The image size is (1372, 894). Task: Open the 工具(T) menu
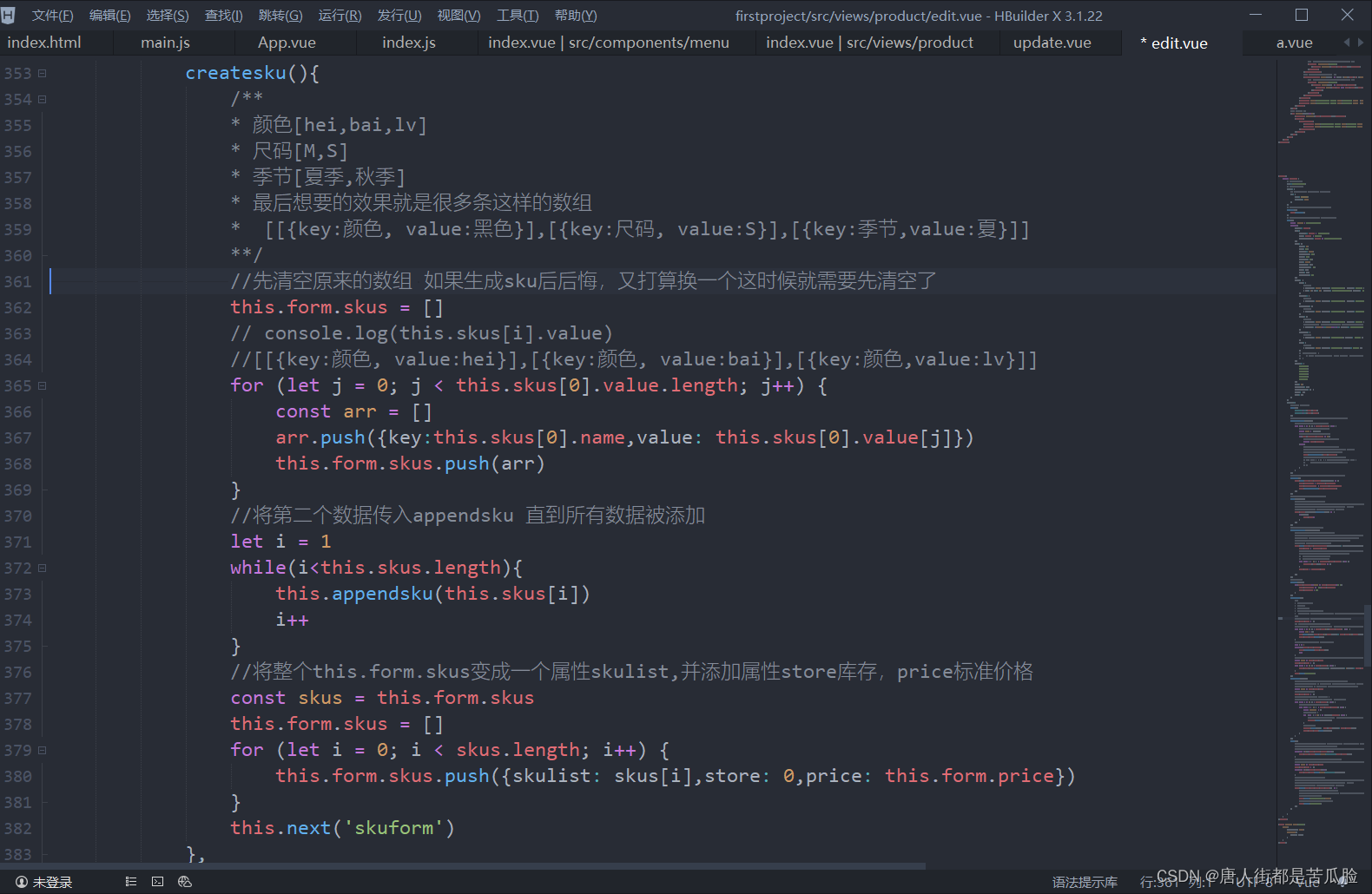pos(518,16)
